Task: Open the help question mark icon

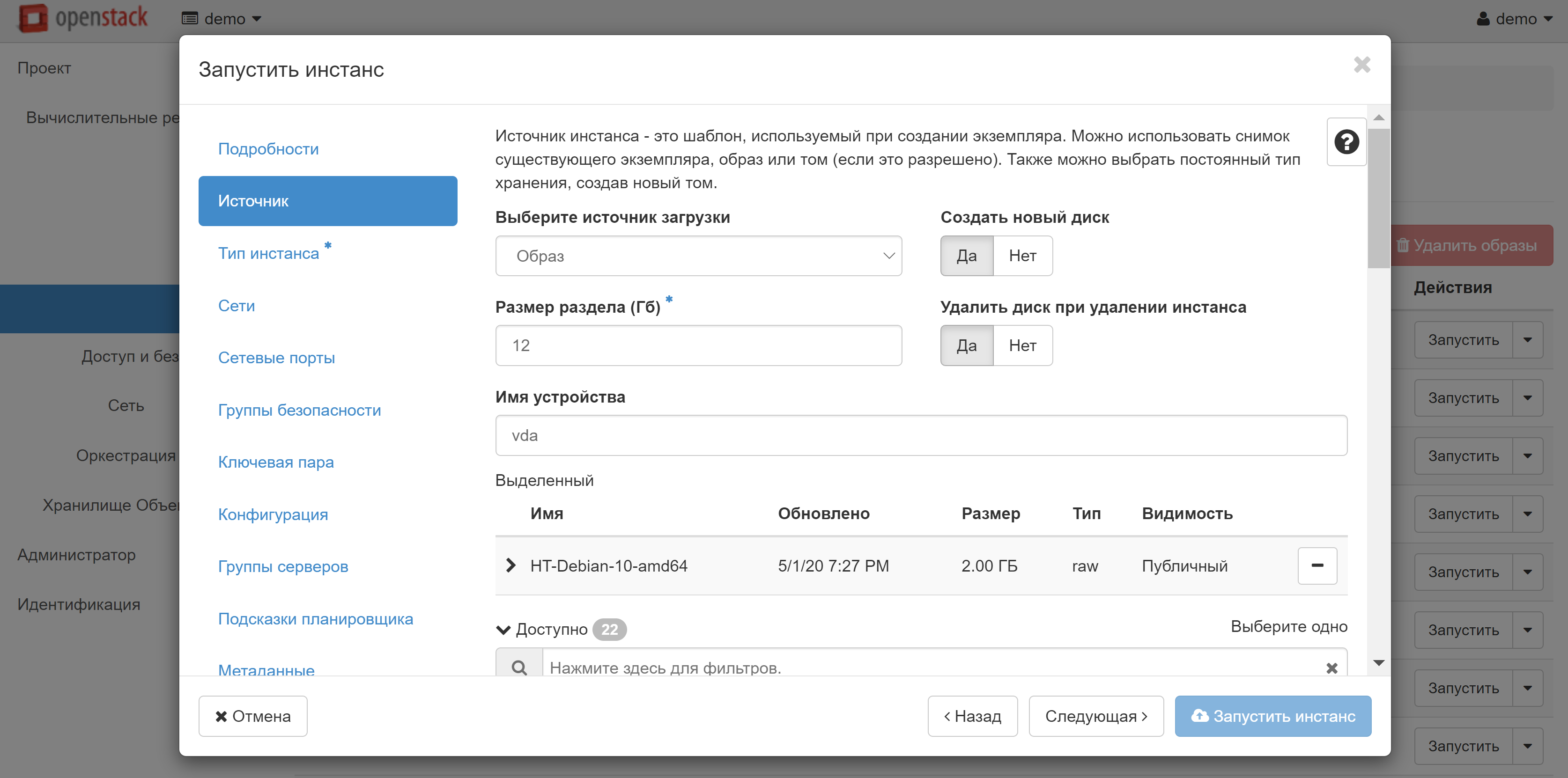Action: pyautogui.click(x=1346, y=142)
